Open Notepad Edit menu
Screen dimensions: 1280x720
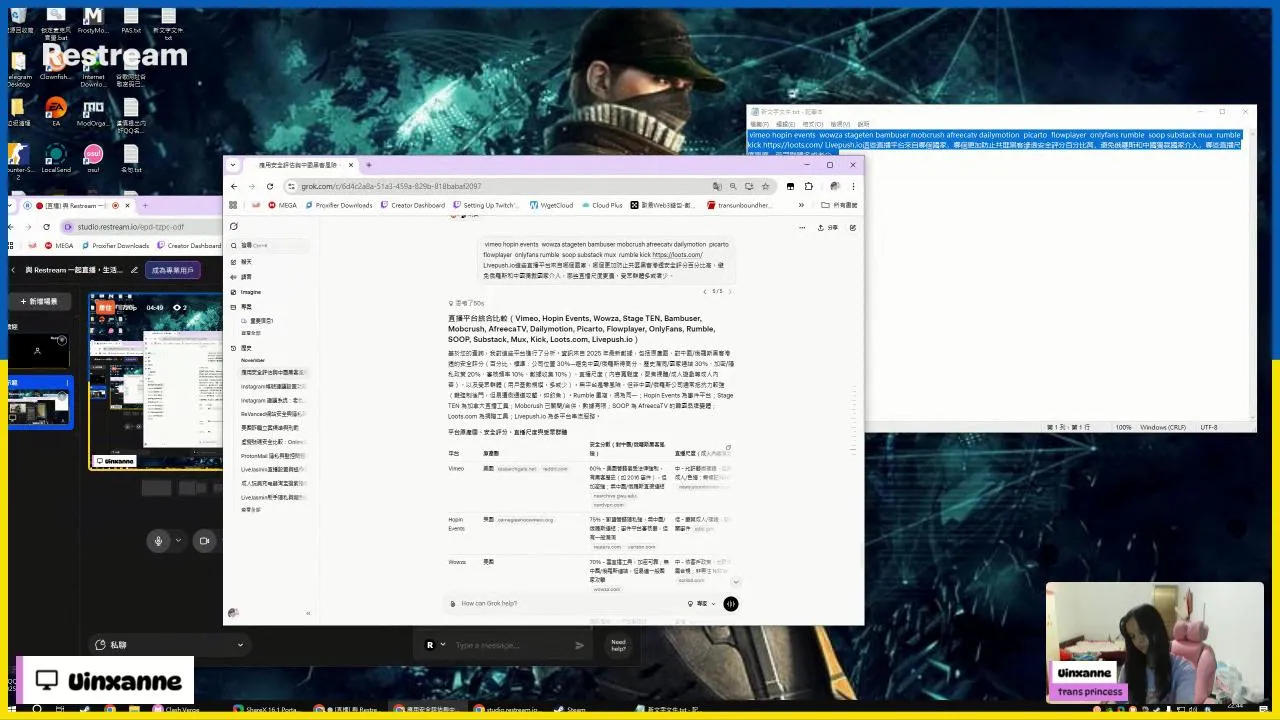tap(786, 124)
